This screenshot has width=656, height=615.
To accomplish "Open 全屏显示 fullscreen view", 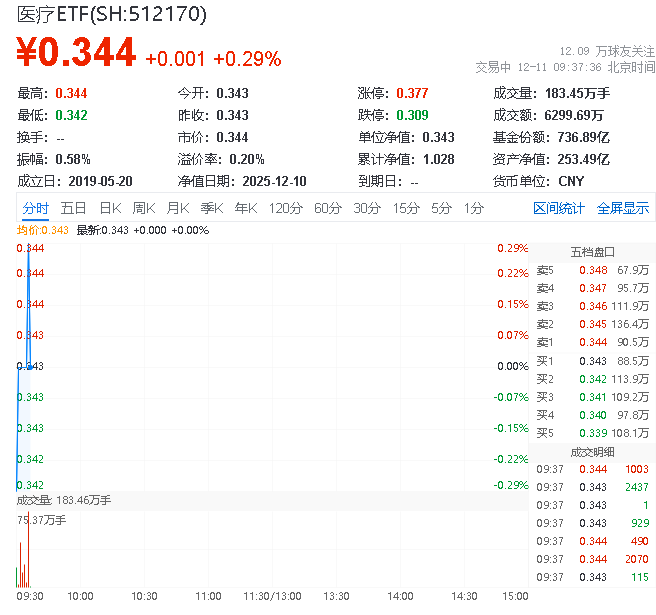I will click(x=623, y=208).
